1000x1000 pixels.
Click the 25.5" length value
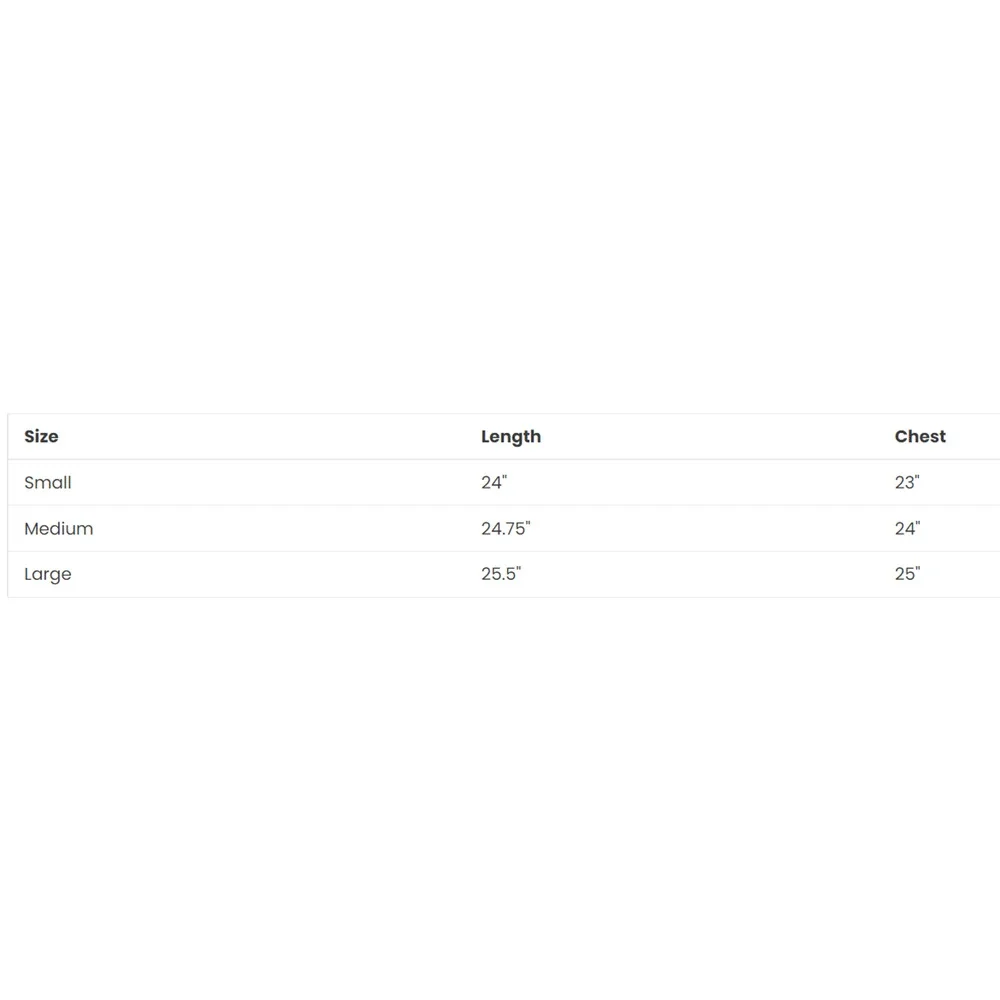click(501, 573)
